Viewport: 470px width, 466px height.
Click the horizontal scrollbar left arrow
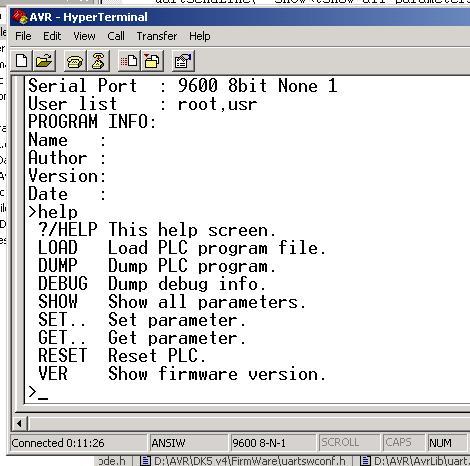point(19,424)
